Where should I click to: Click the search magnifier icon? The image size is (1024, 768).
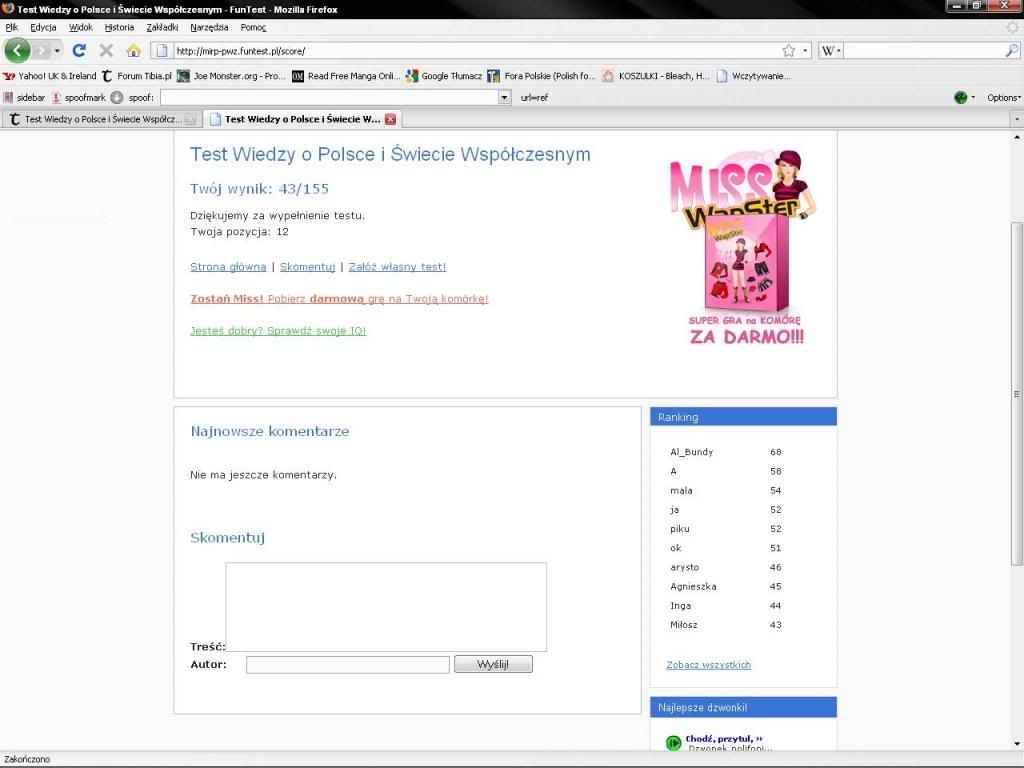click(1012, 50)
